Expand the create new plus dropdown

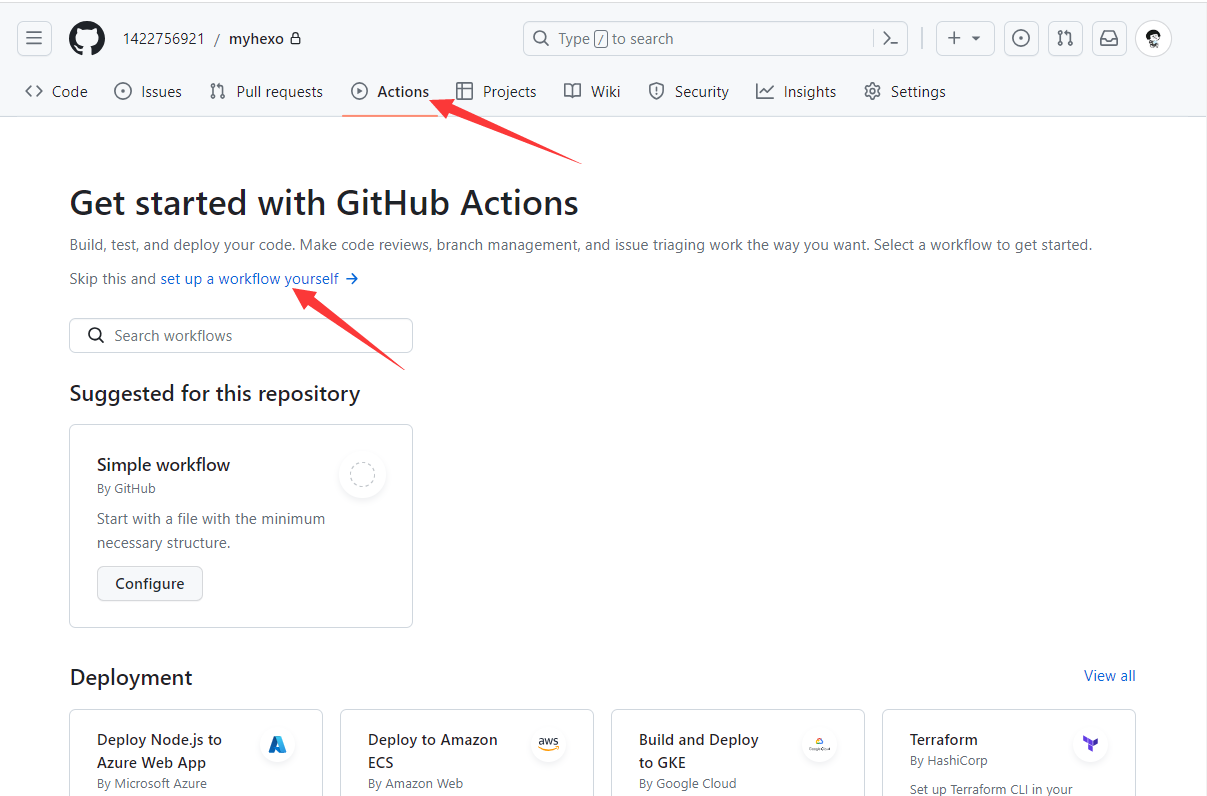coord(965,39)
